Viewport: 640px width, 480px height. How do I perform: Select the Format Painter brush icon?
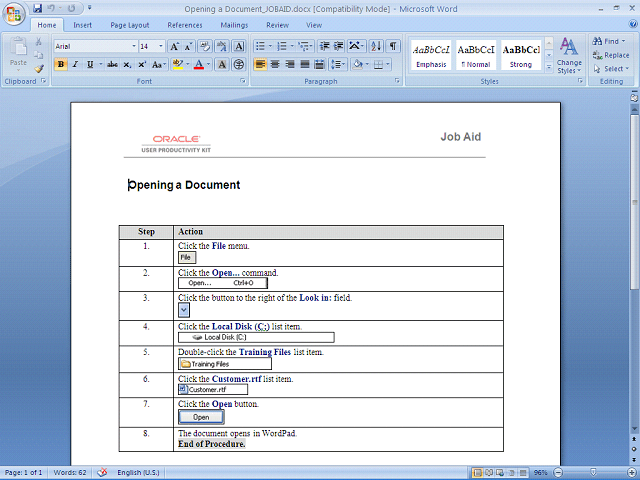point(39,69)
